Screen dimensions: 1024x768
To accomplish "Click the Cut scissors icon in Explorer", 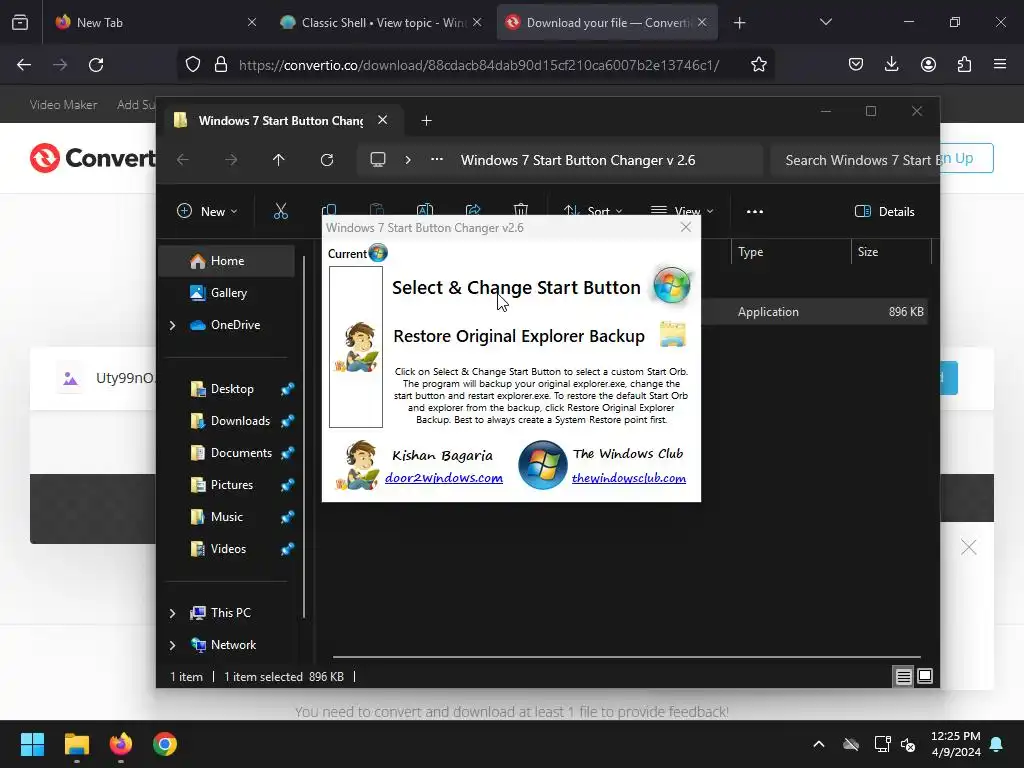I will 281,211.
